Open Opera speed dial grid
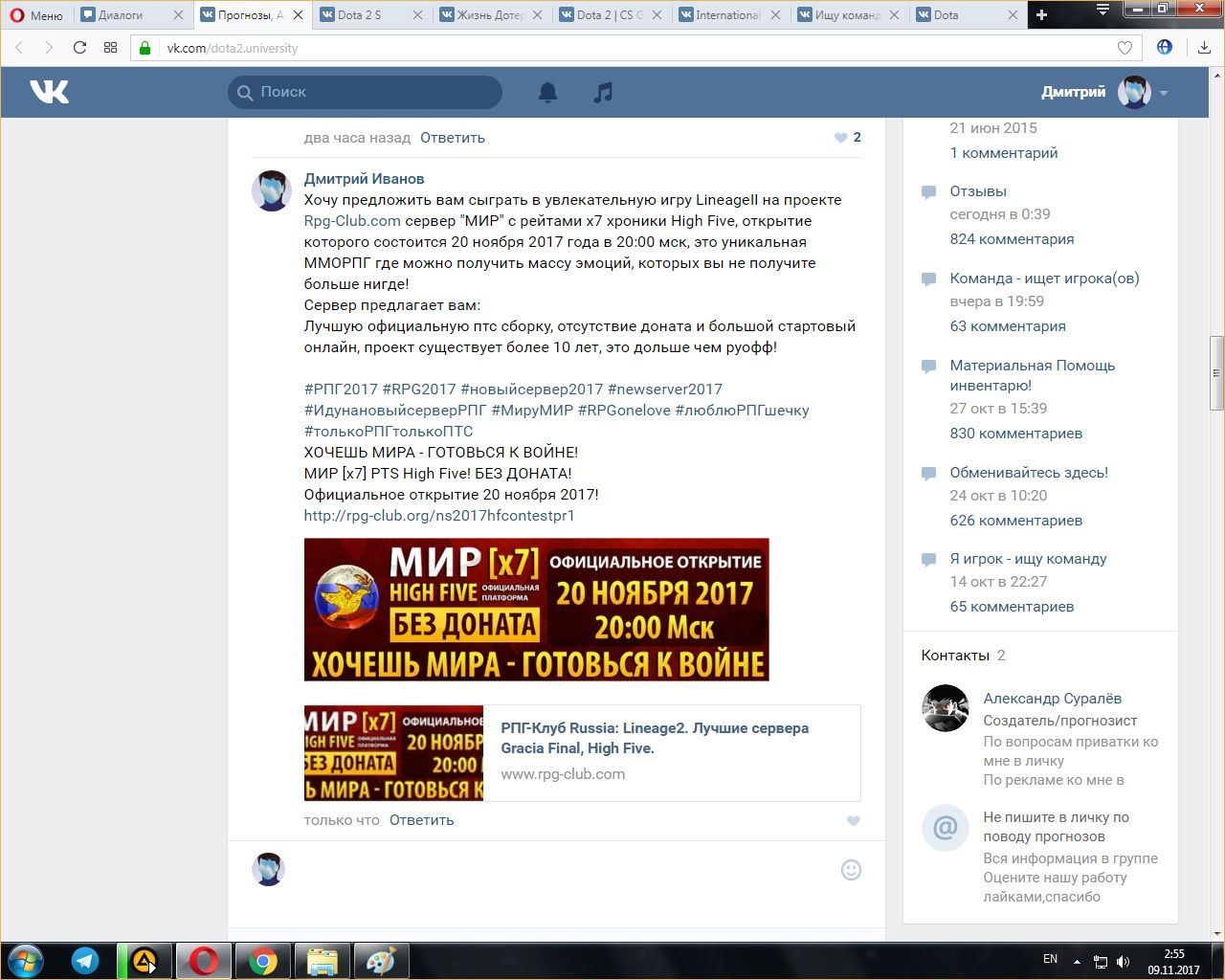Screen dimensions: 1225x980 click(x=110, y=48)
